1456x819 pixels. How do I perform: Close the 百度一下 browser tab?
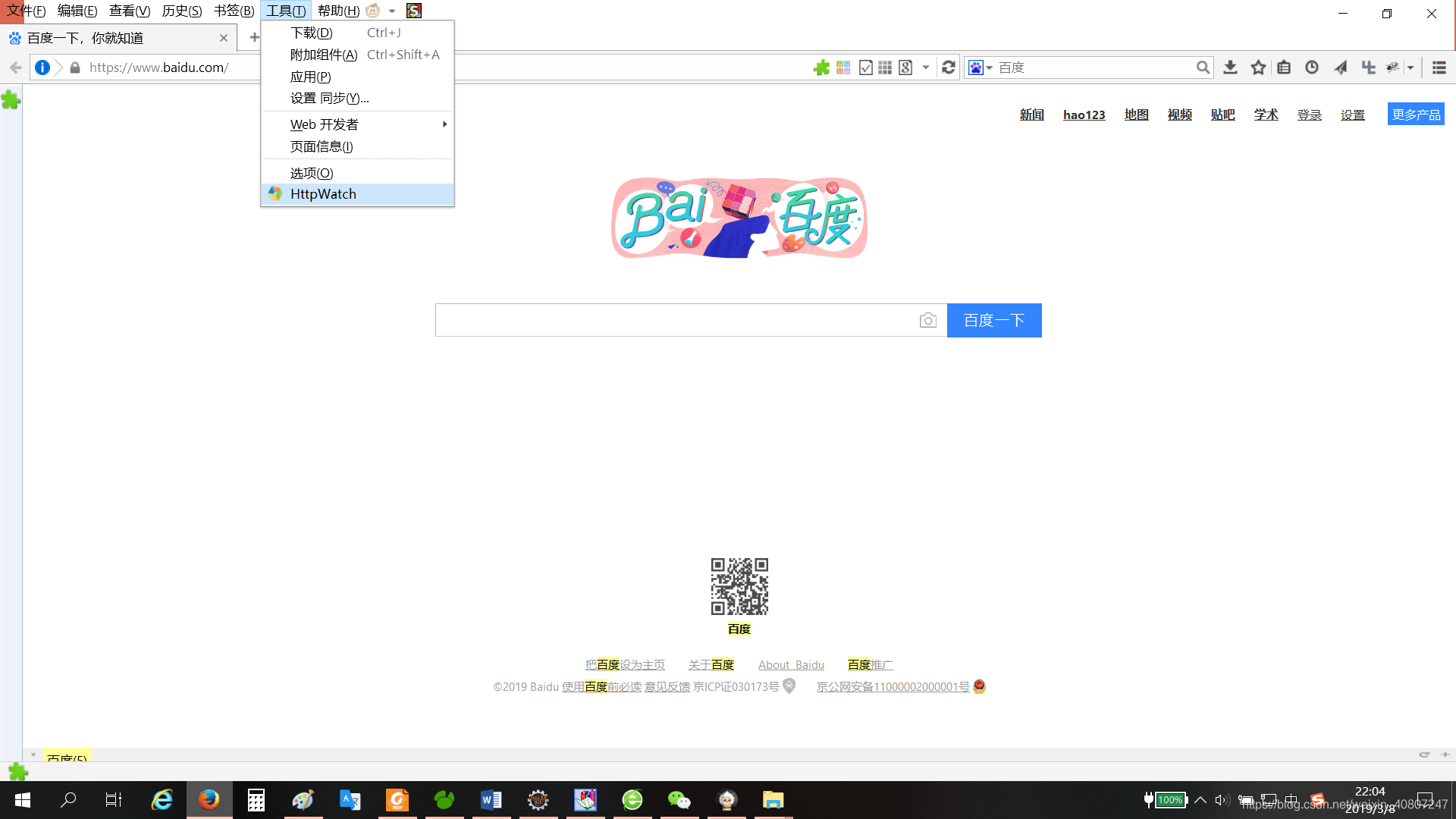pos(224,38)
